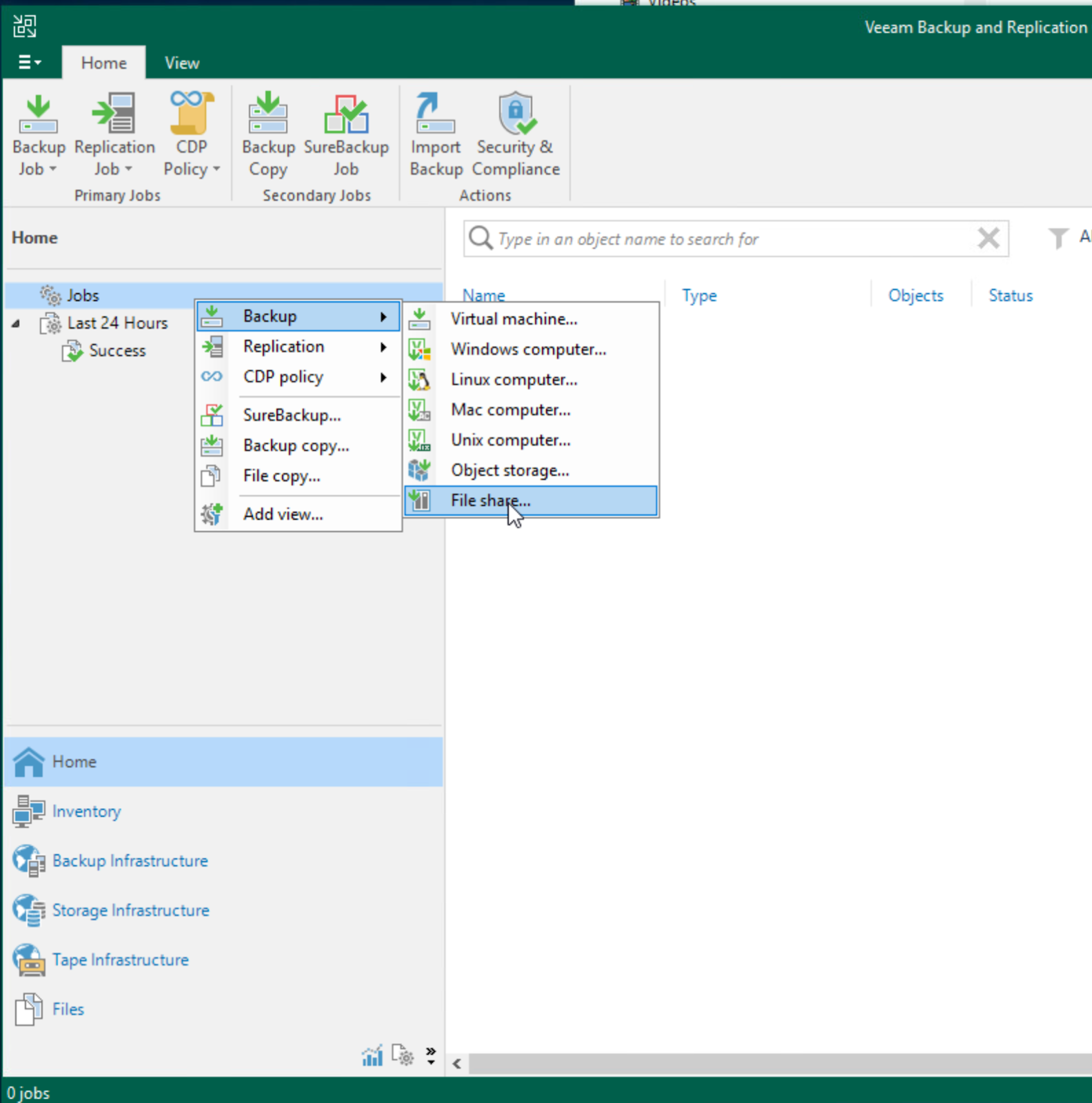Click the Inventory navigation icon

29,811
